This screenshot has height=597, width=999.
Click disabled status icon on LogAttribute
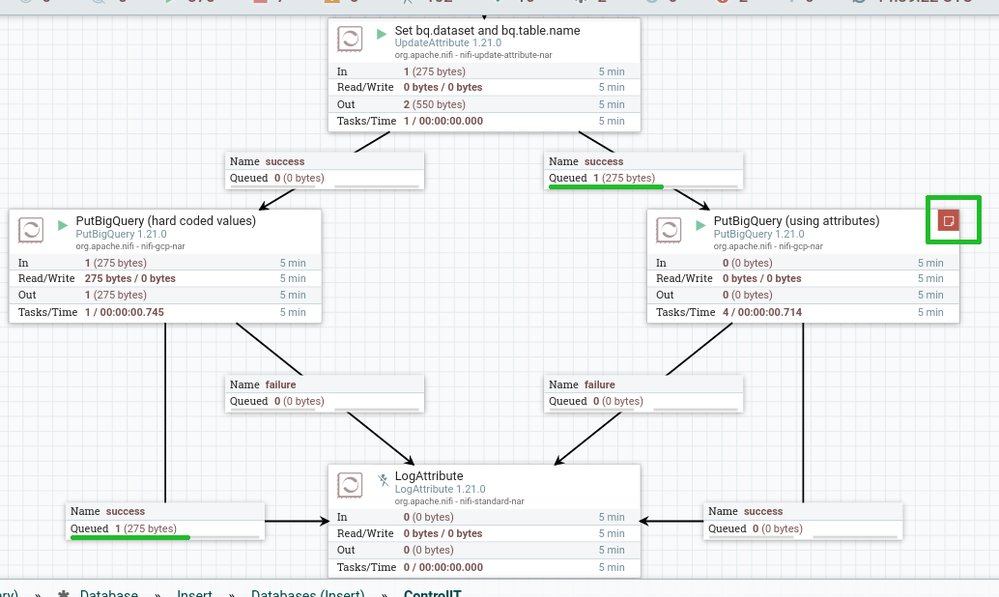[x=382, y=480]
